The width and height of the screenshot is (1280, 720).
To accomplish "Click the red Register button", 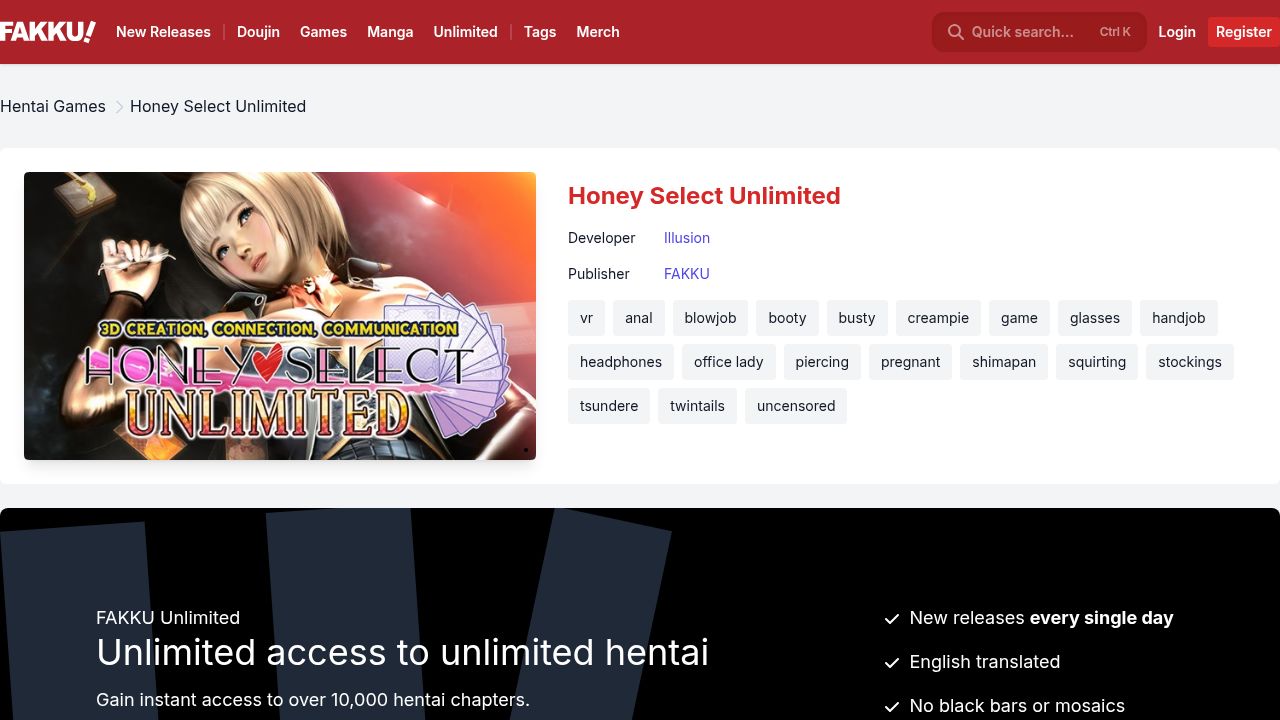I will (x=1244, y=32).
